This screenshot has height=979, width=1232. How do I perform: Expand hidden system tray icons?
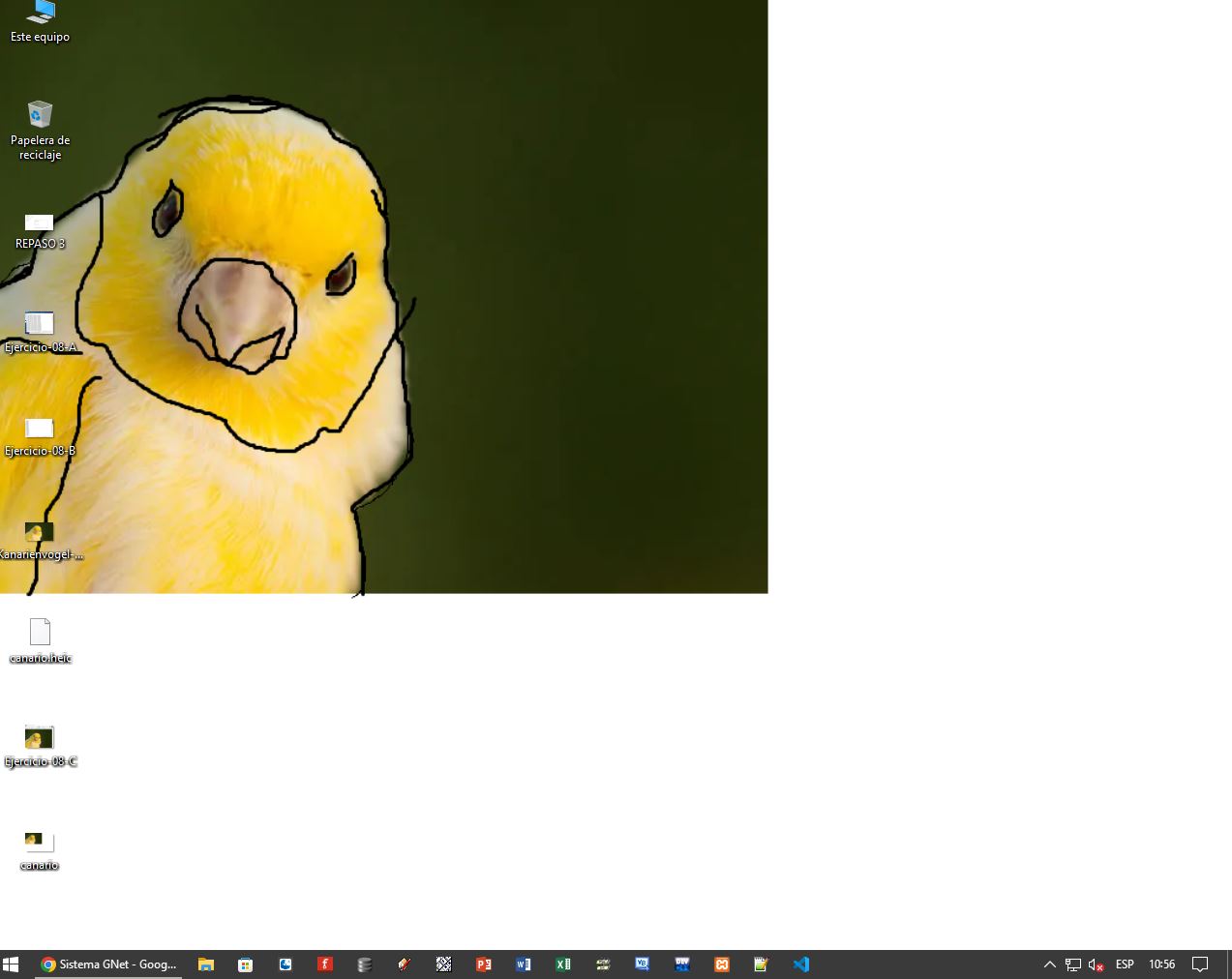[x=1049, y=964]
